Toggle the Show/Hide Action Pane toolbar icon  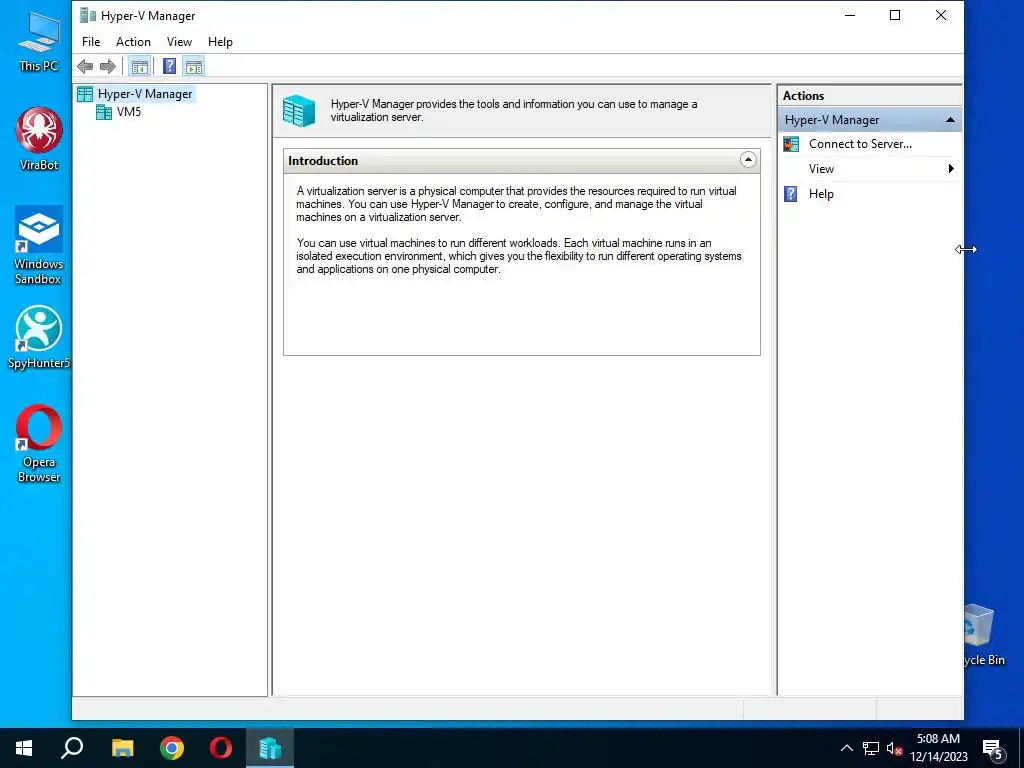pyautogui.click(x=194, y=66)
